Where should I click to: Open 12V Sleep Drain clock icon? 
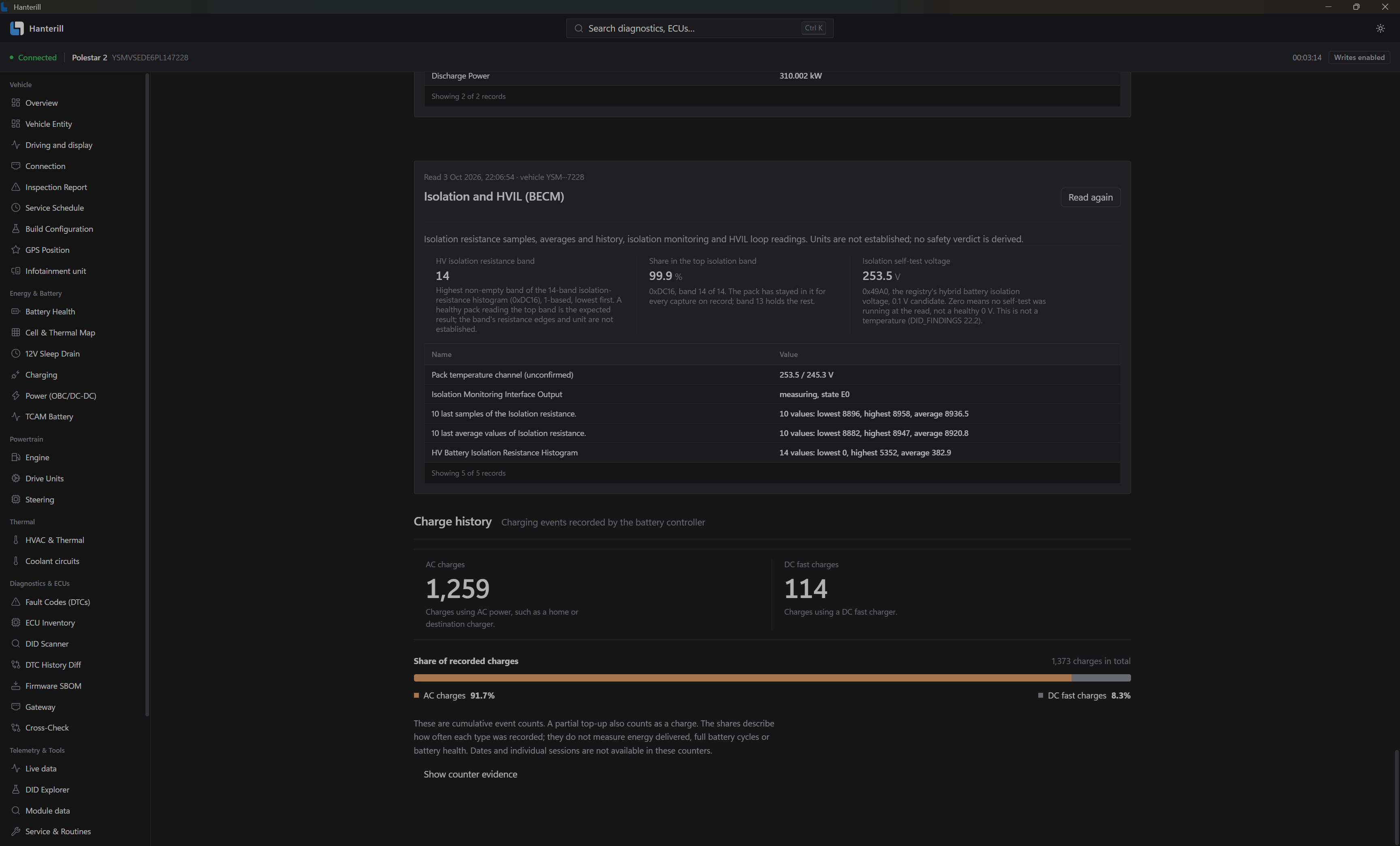click(16, 353)
